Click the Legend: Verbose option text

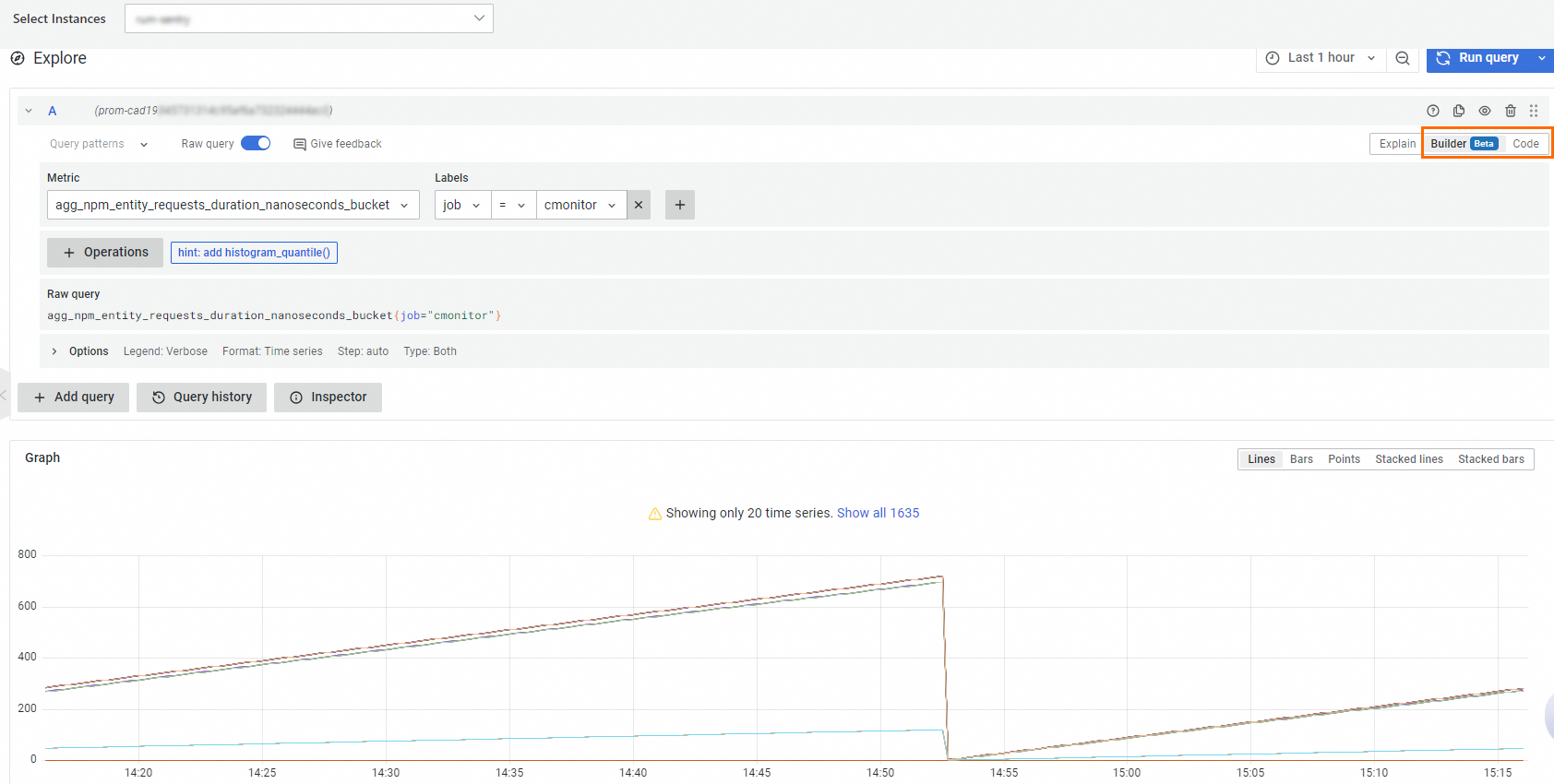(x=165, y=351)
